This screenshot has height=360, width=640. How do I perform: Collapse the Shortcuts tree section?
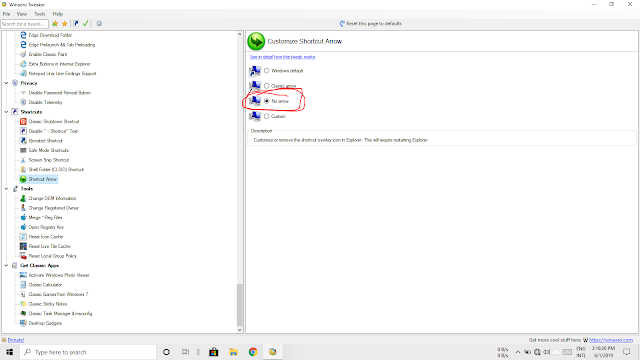(7, 112)
